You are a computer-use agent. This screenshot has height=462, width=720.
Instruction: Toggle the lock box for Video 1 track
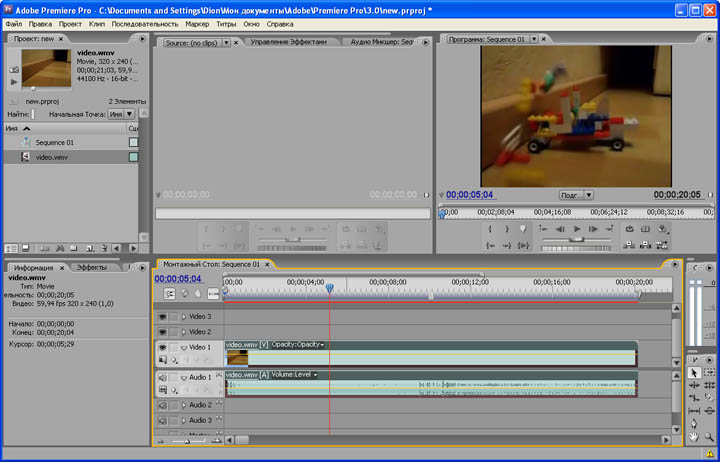[x=173, y=347]
